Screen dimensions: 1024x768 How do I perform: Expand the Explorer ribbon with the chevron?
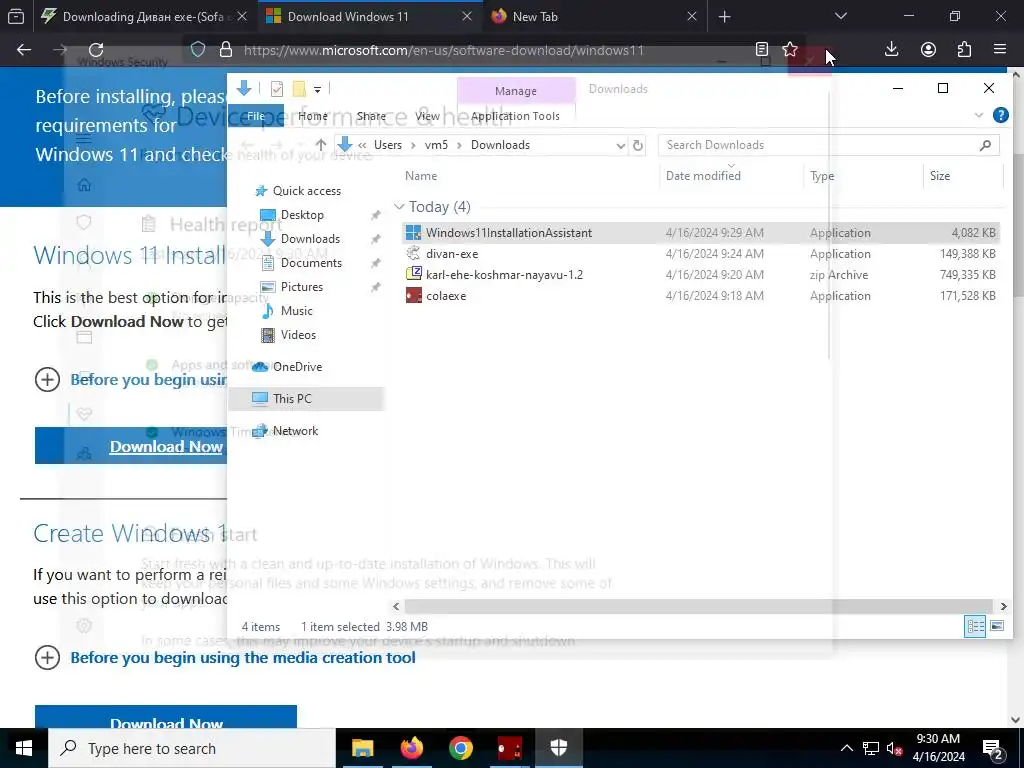coord(978,116)
